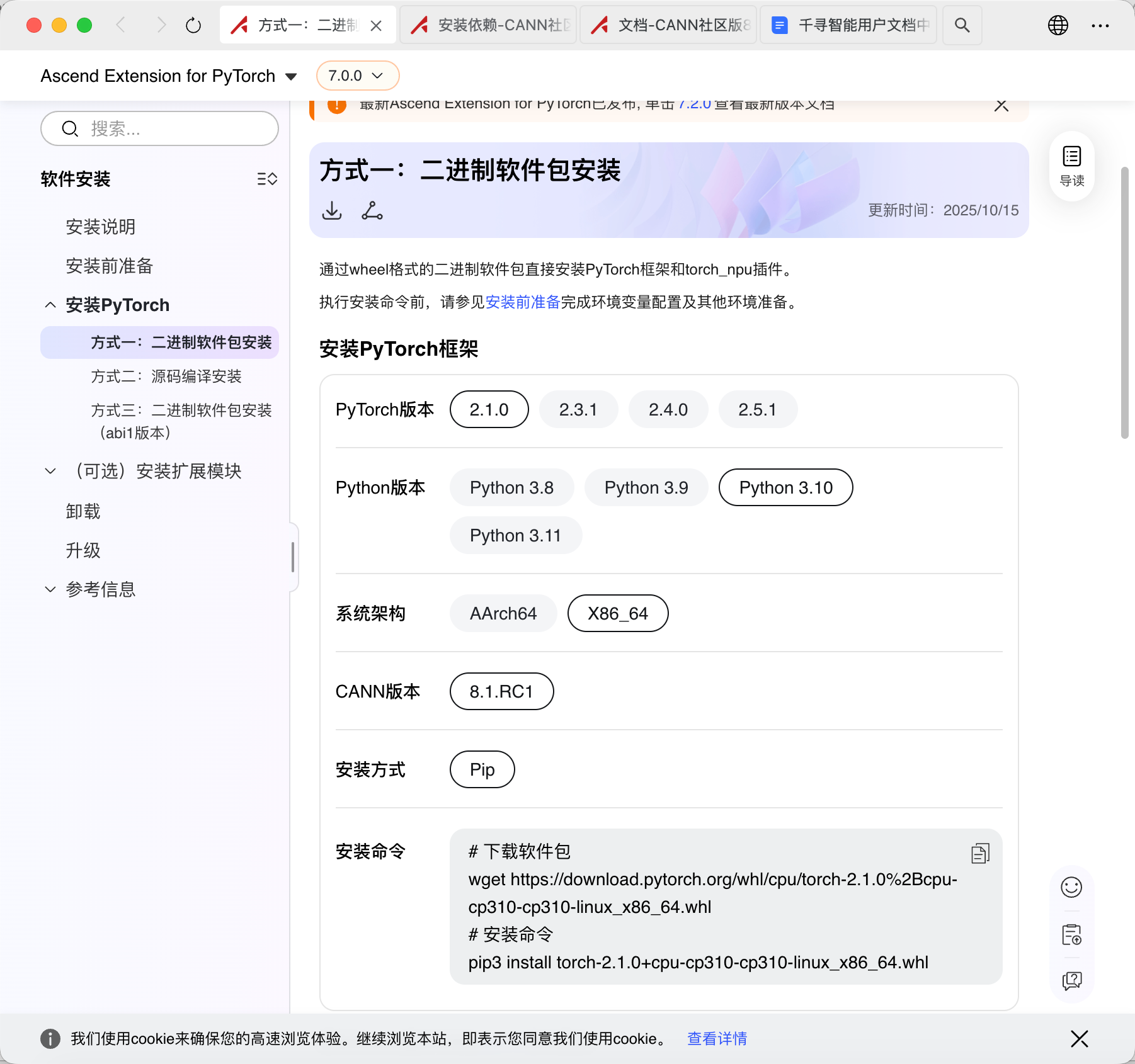This screenshot has width=1135, height=1064.
Task: Select PyTorch version 2.4.0
Action: [x=668, y=409]
